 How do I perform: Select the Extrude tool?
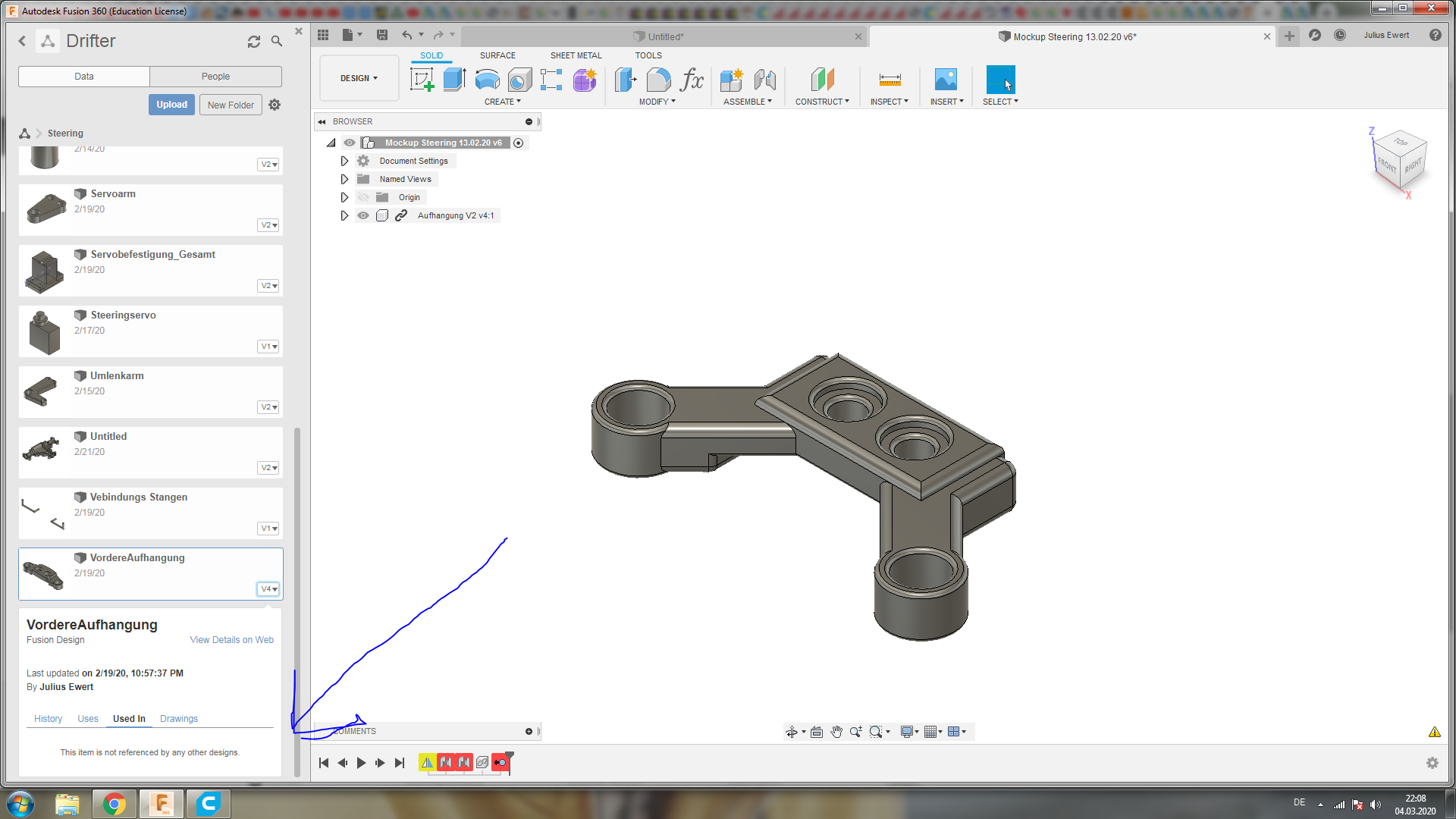[x=454, y=80]
